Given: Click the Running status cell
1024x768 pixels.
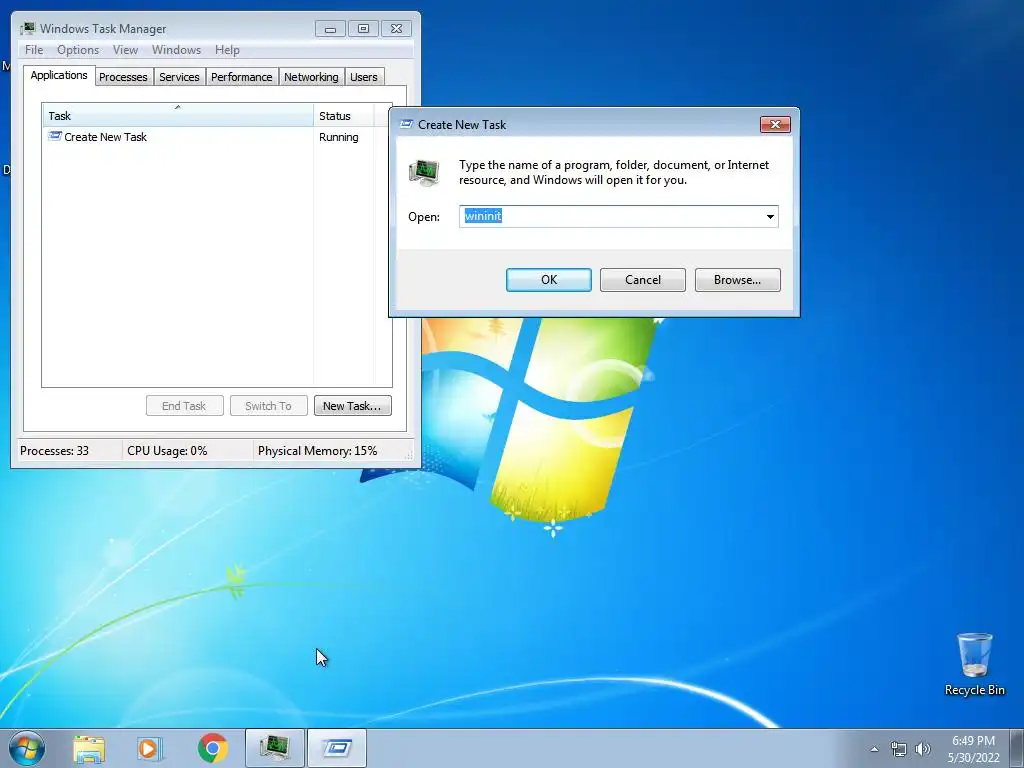Looking at the screenshot, I should click(338, 137).
